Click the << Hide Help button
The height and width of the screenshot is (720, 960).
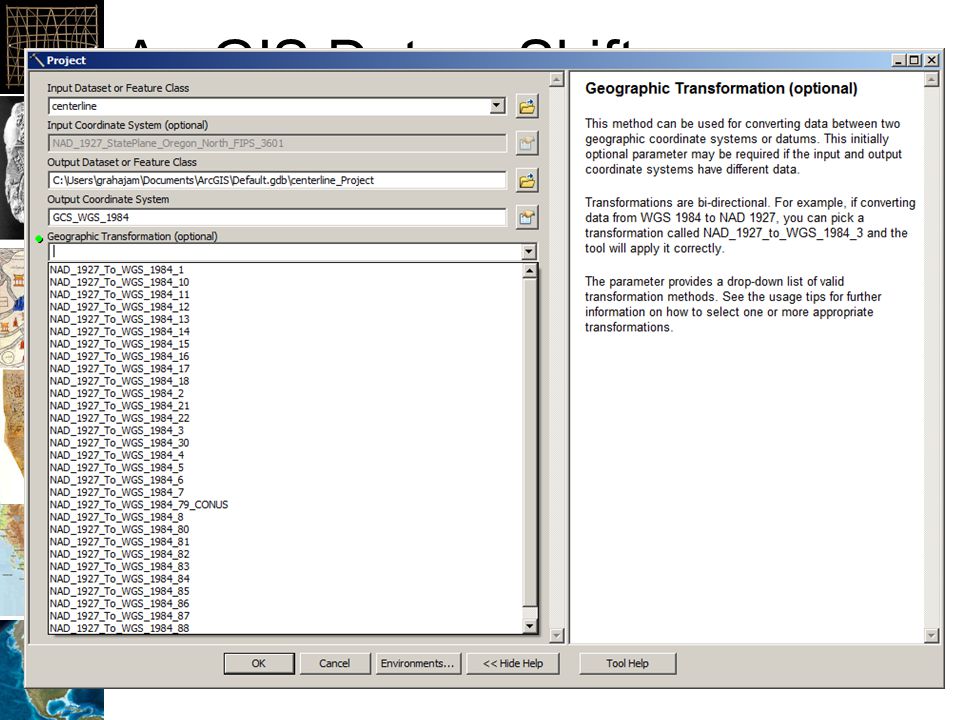coord(513,663)
